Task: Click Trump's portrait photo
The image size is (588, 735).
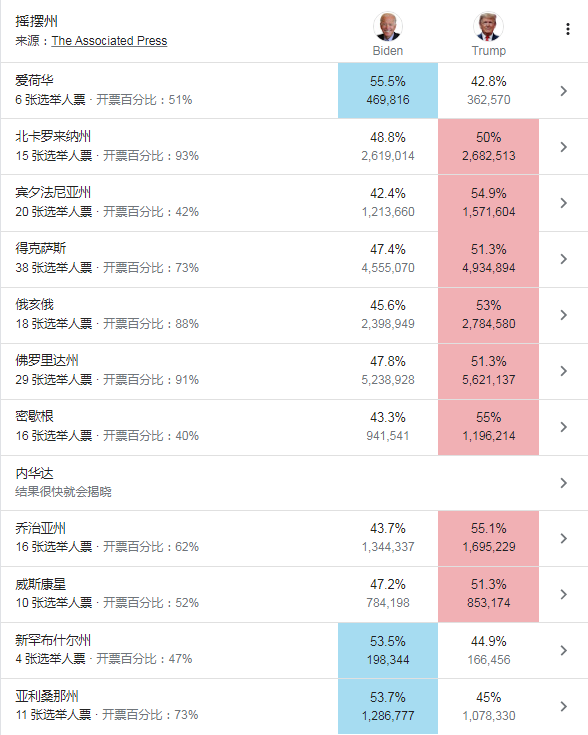Action: click(488, 27)
